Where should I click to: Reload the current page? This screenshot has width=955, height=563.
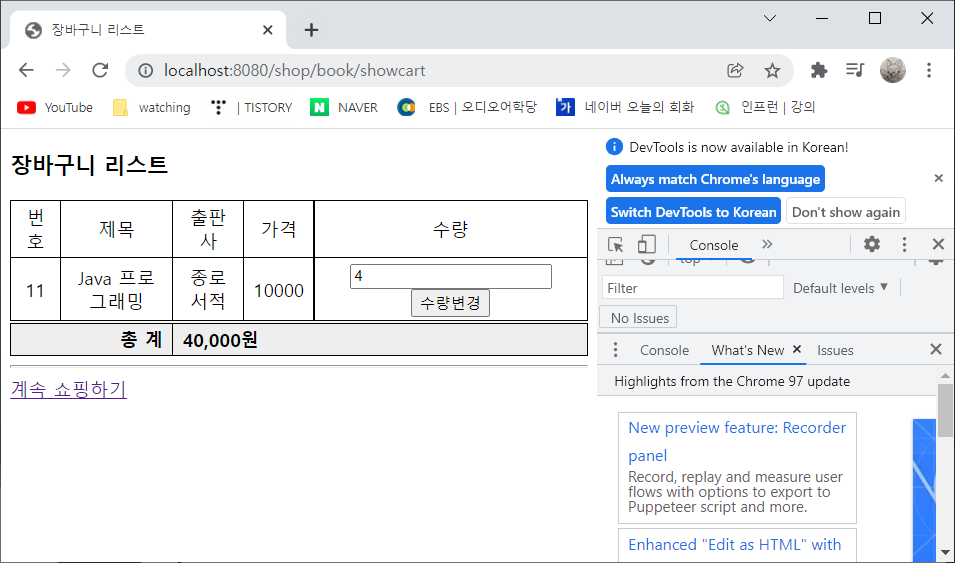coord(100,71)
